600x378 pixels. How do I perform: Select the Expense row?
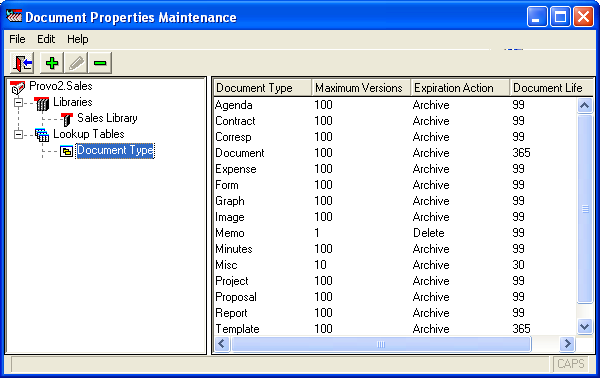(395, 169)
